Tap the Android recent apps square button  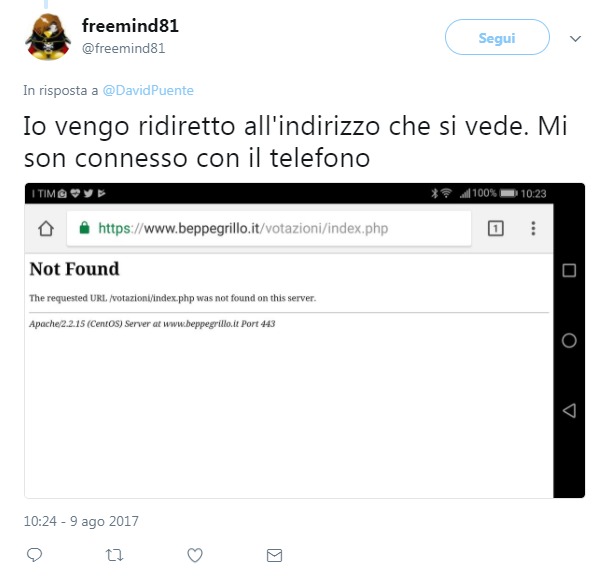569,270
